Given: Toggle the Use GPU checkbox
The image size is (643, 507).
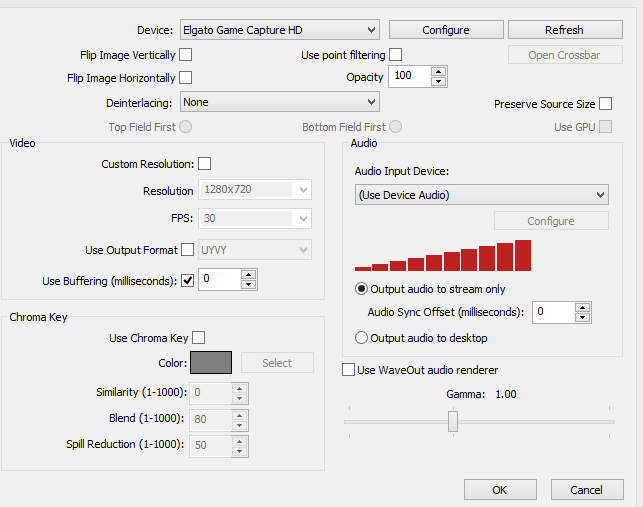Looking at the screenshot, I should click(x=605, y=127).
